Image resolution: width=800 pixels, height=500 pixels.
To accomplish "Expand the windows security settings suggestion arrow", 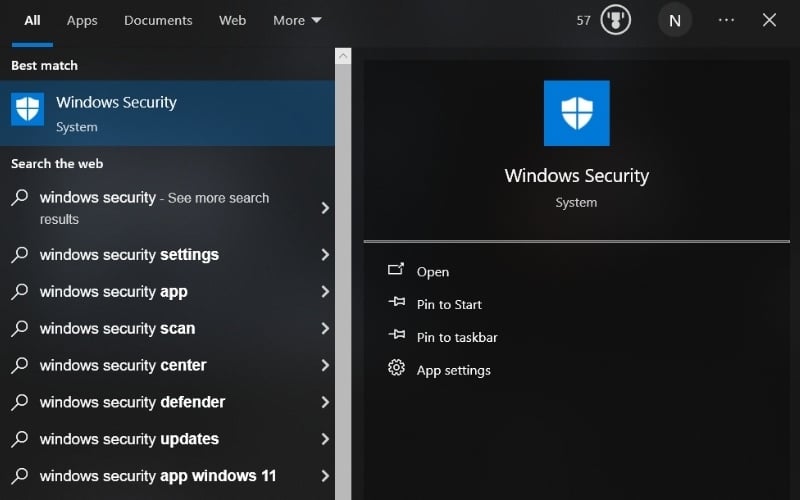I will pyautogui.click(x=325, y=255).
